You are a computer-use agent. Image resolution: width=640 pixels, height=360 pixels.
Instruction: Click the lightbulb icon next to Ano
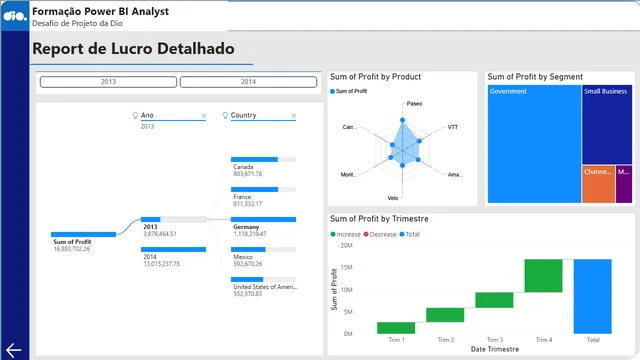[x=135, y=116]
